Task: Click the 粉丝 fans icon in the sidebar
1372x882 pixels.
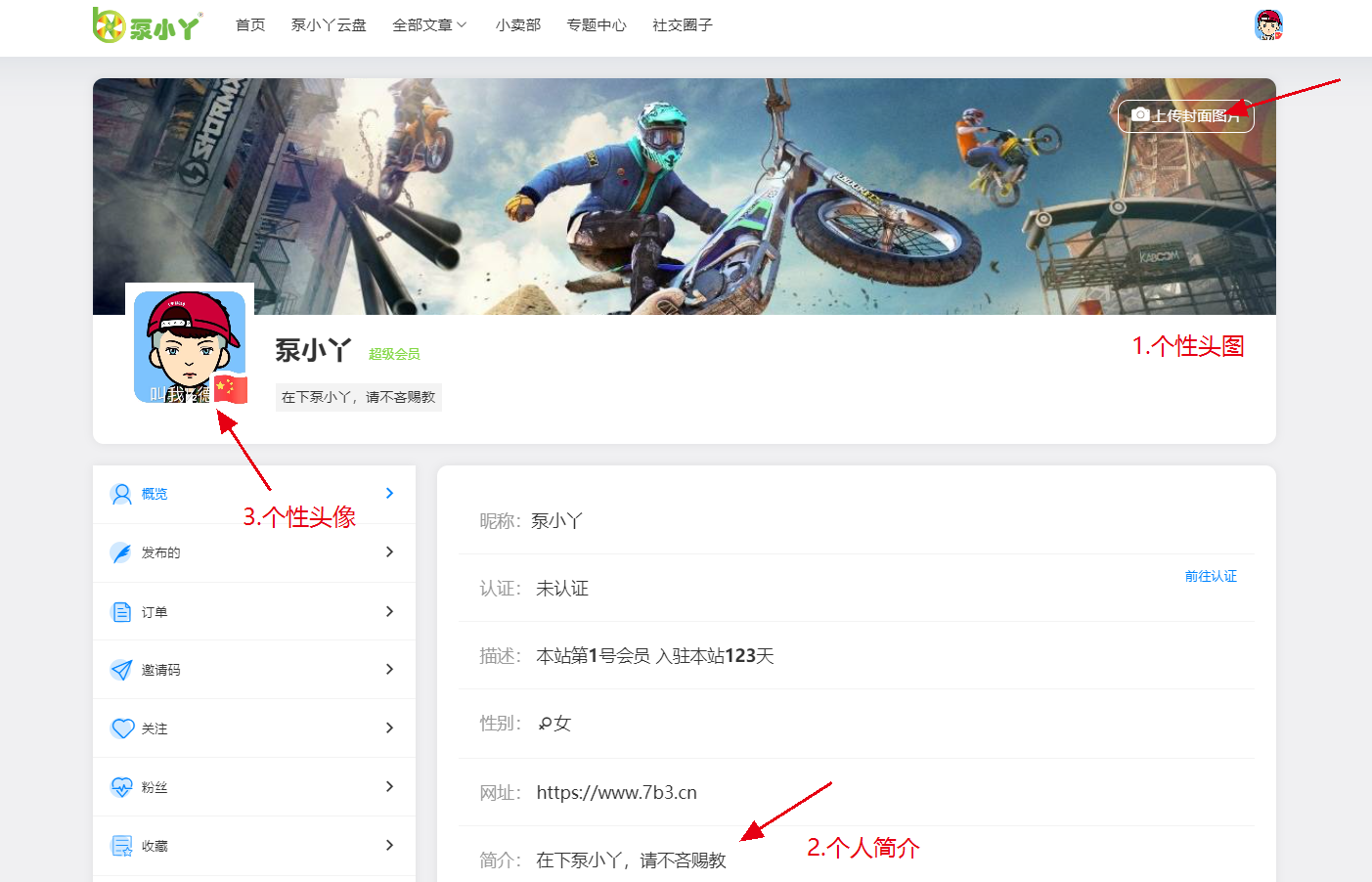Action: pyautogui.click(x=121, y=787)
